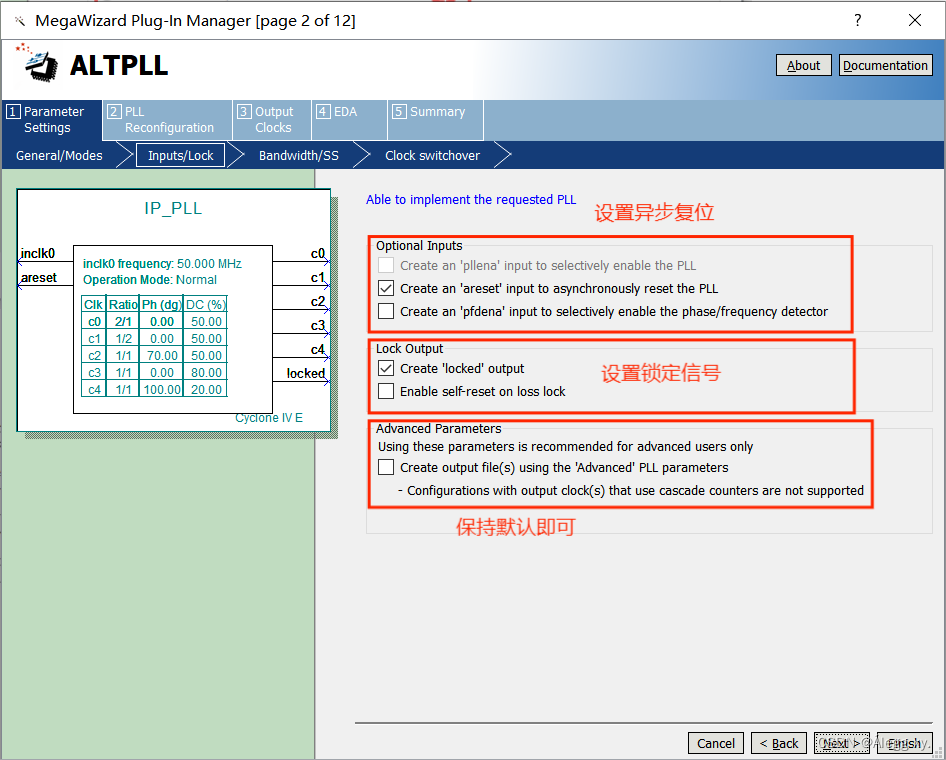Click the 1/2 ratio cell for c1
The width and height of the screenshot is (946, 760).
coord(123,338)
